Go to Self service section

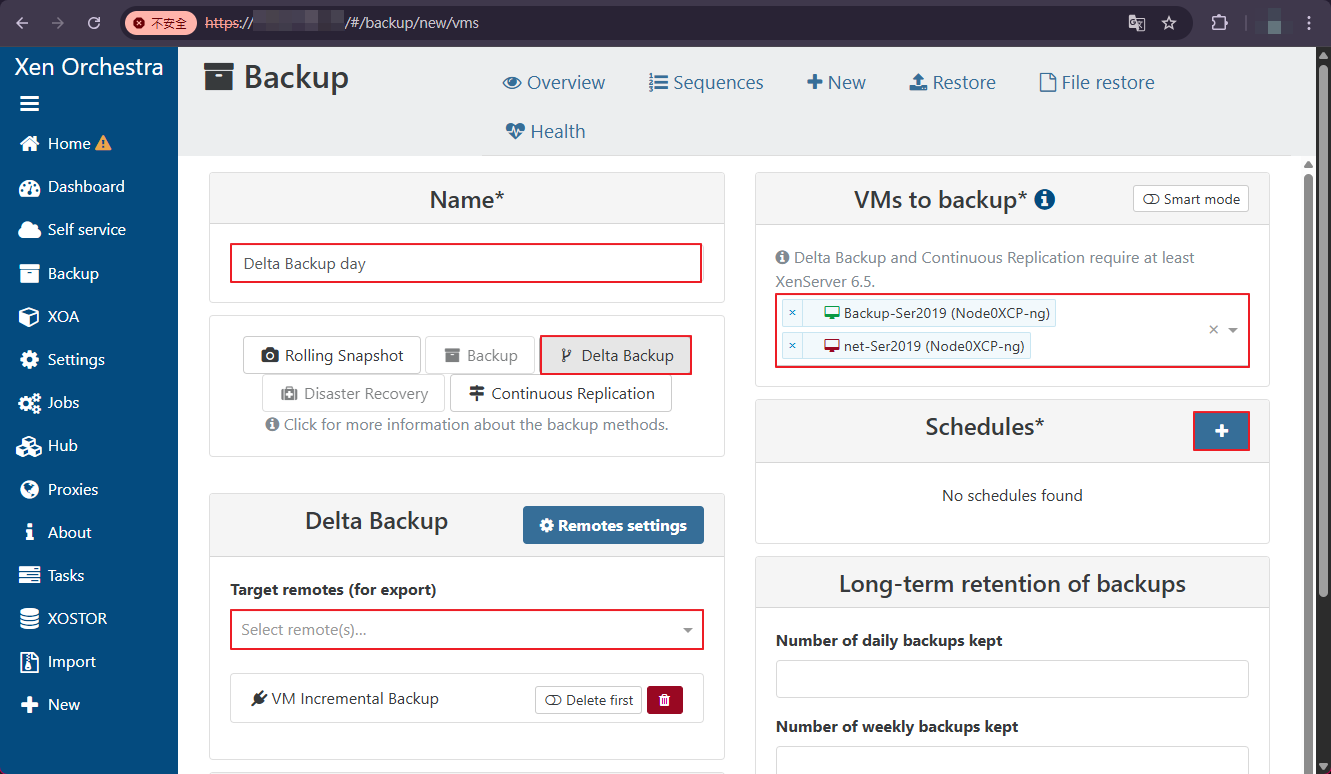[x=72, y=230]
